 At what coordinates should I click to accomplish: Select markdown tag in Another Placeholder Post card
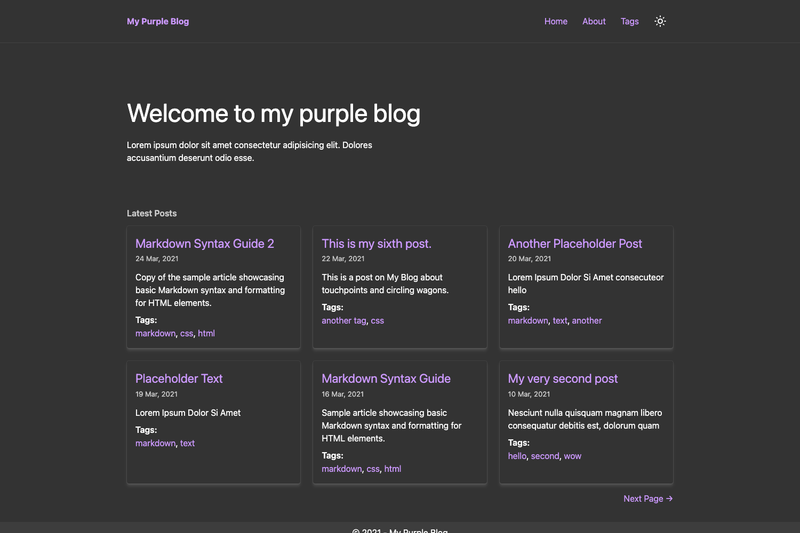(528, 320)
